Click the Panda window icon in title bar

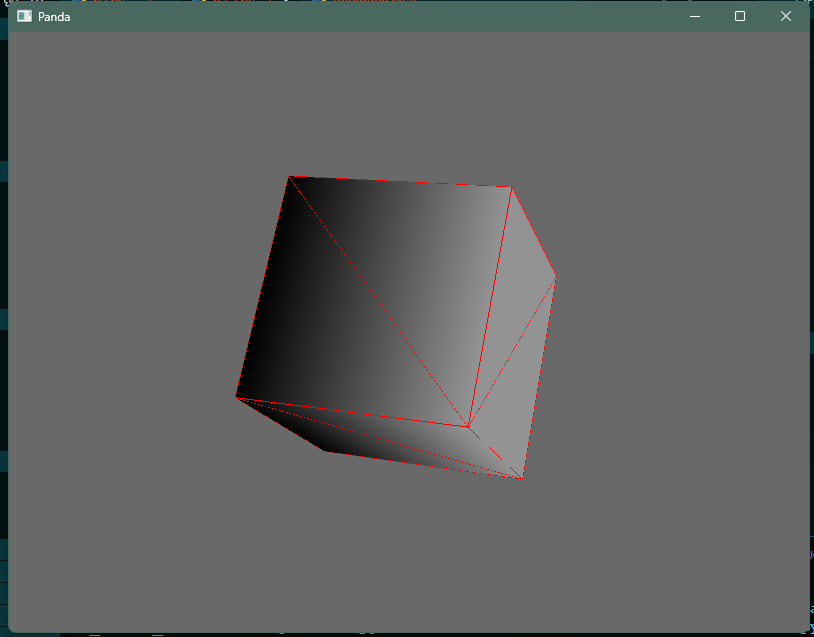pos(24,17)
